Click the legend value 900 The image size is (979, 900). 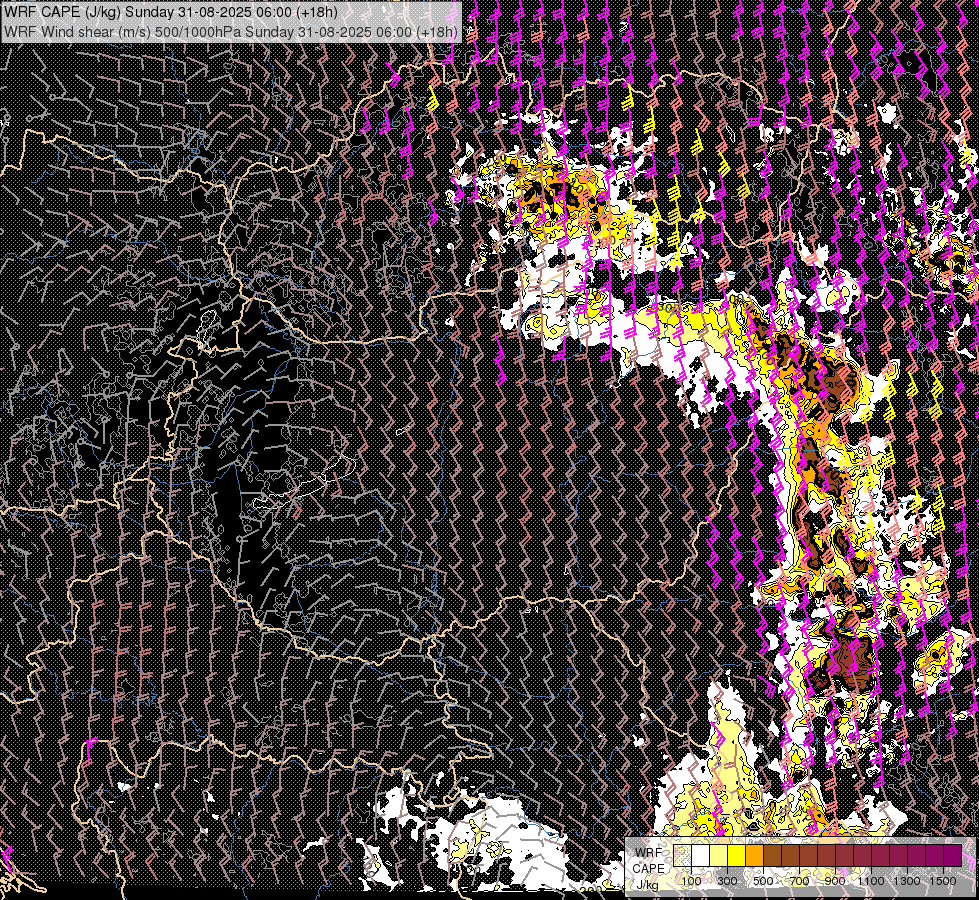(835, 881)
